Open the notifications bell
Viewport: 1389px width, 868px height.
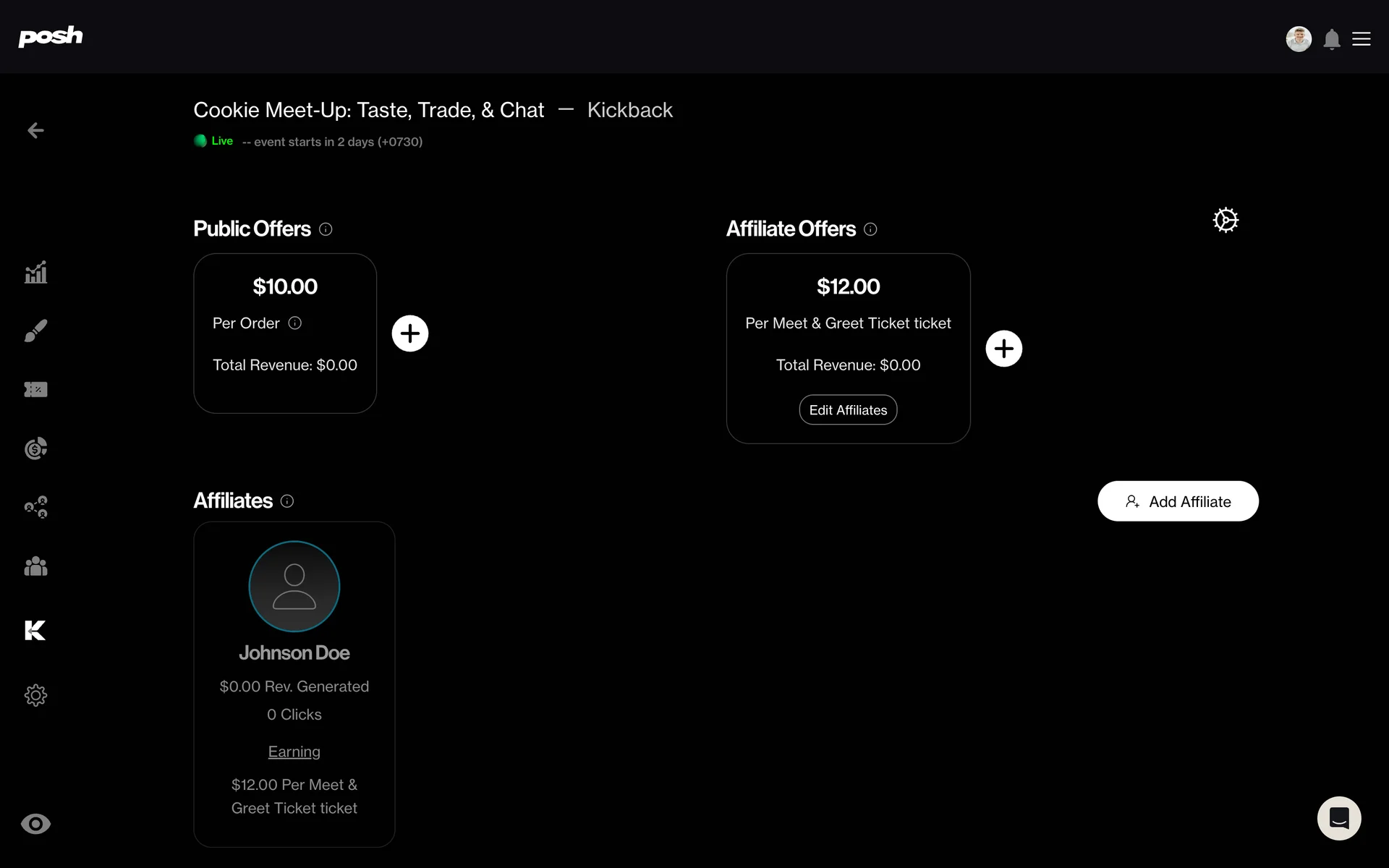[x=1332, y=39]
